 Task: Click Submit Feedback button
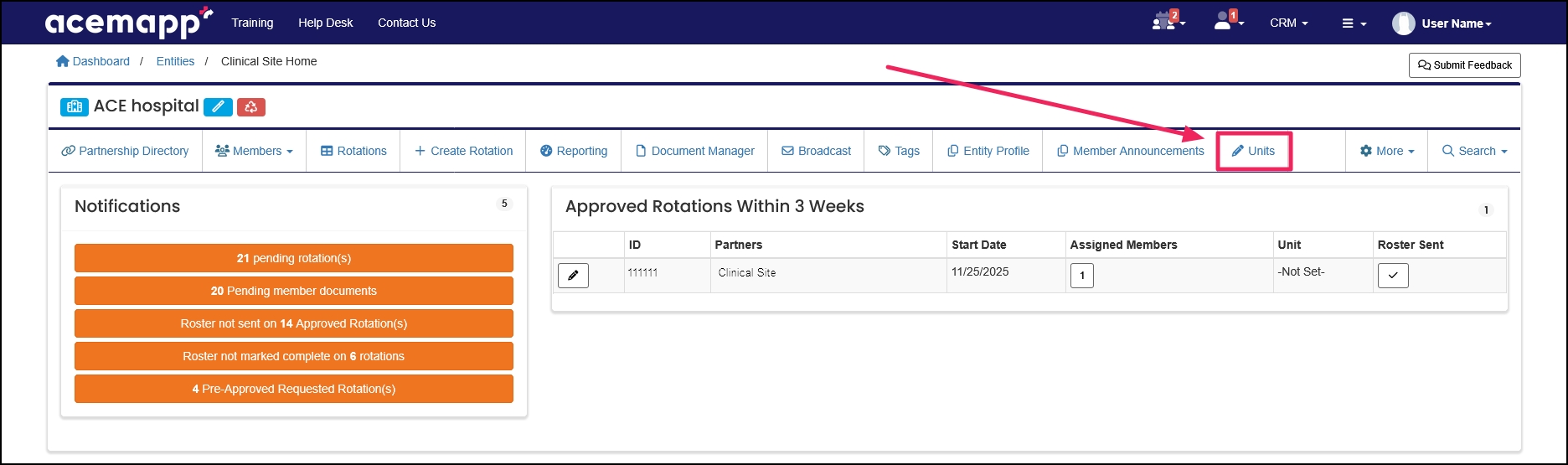(1465, 65)
